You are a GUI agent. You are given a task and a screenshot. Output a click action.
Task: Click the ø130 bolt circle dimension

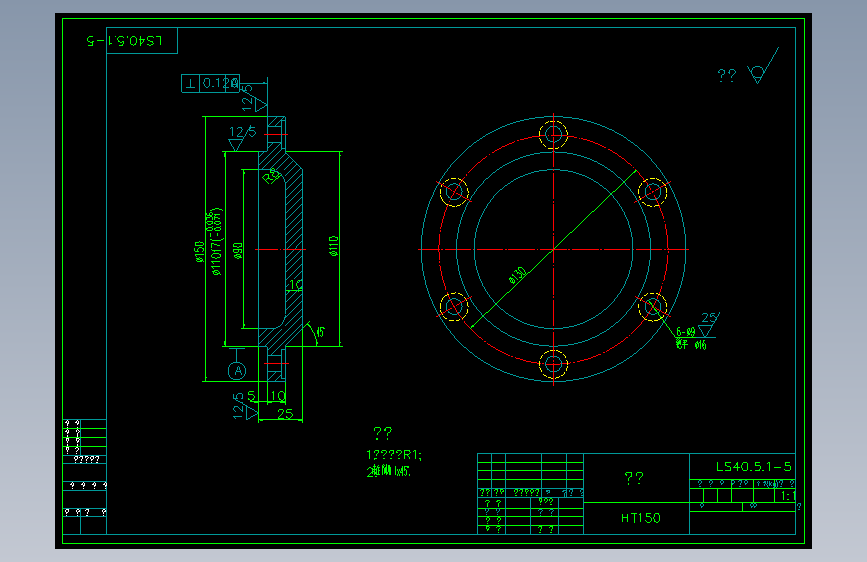coord(518,275)
